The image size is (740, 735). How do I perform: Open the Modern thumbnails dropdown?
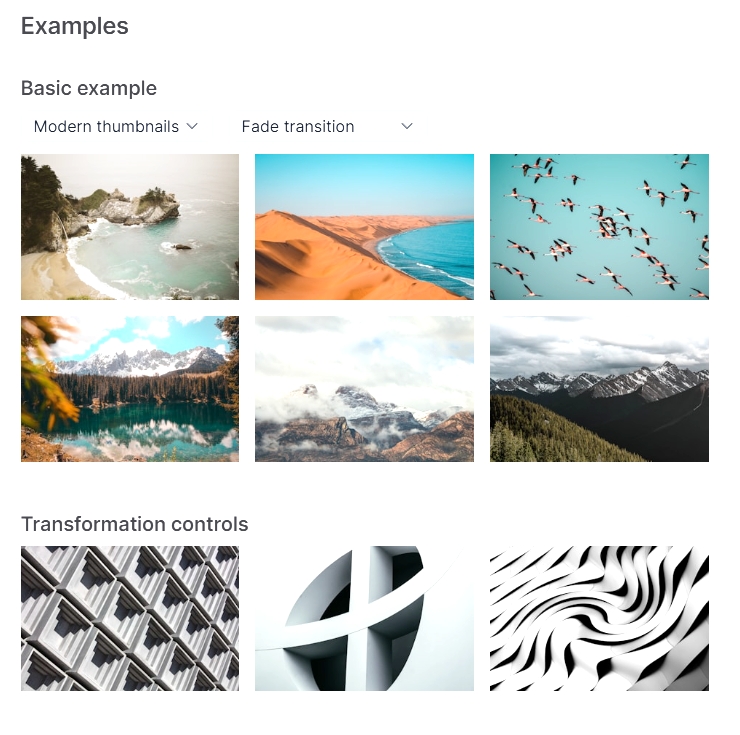[x=116, y=127]
